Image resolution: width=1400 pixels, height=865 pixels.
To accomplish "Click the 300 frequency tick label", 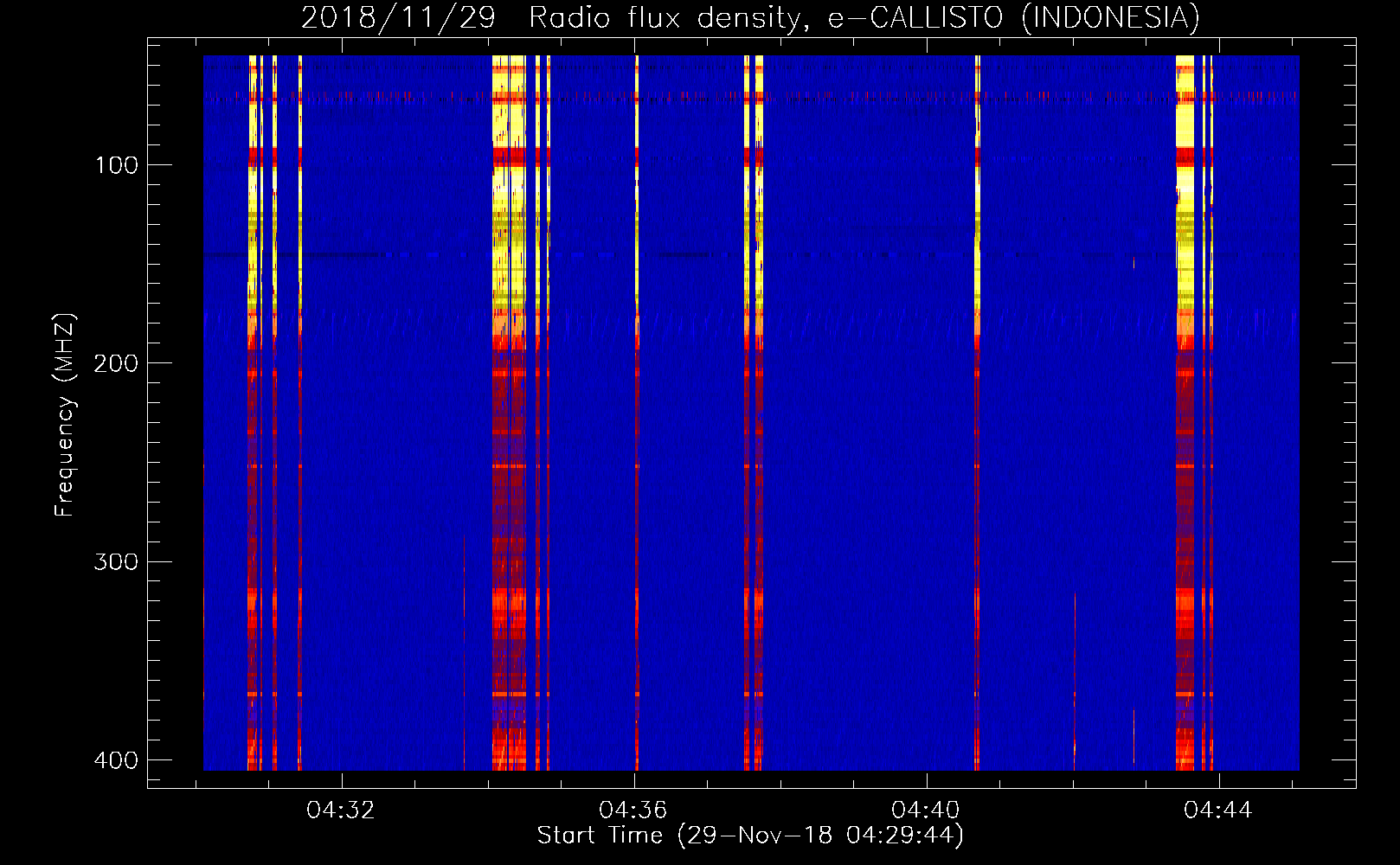I will tap(116, 562).
